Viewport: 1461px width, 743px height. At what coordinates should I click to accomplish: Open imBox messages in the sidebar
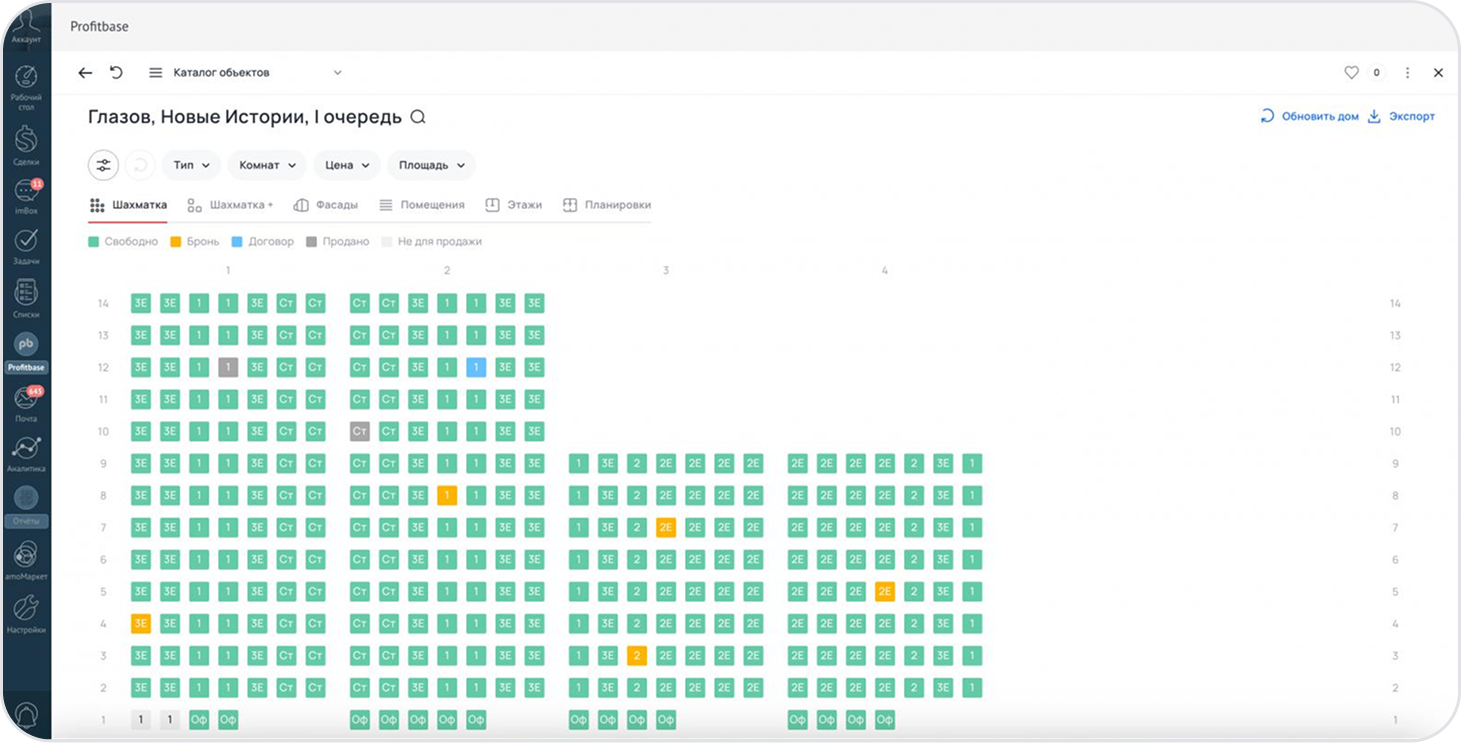tap(26, 193)
